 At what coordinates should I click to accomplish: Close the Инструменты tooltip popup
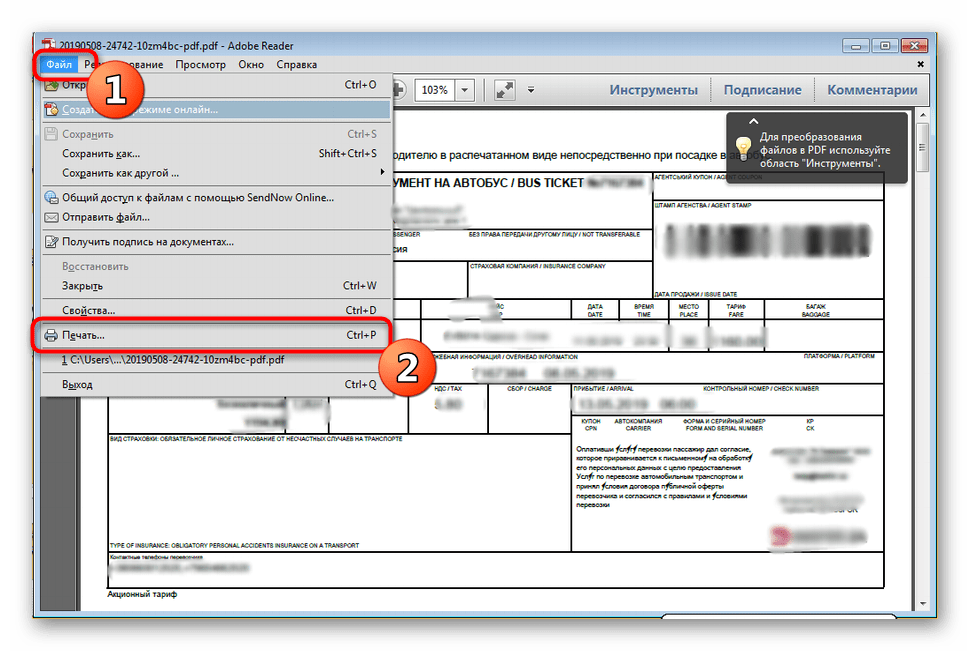pos(754,119)
